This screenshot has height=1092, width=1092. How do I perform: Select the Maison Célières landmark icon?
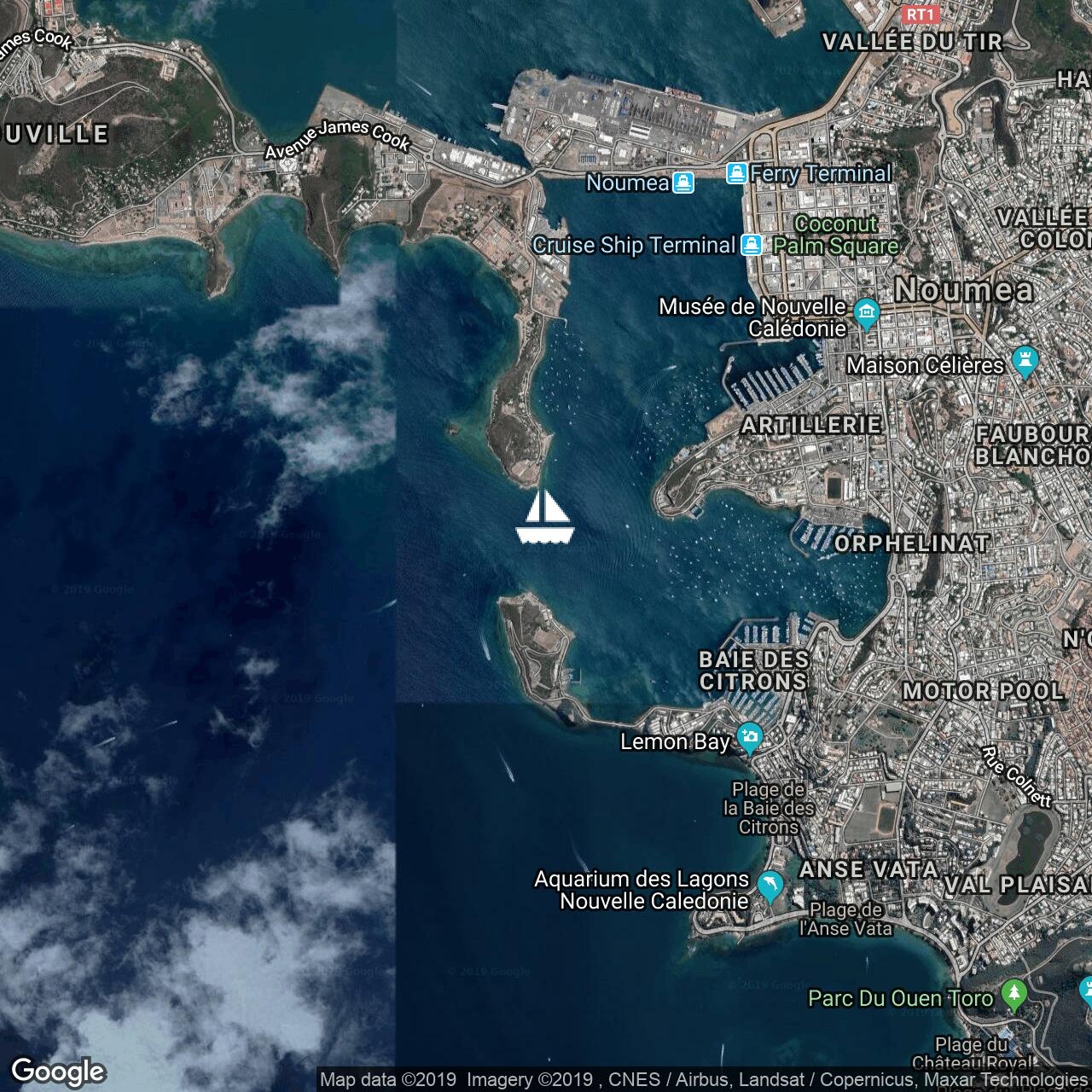[1025, 362]
